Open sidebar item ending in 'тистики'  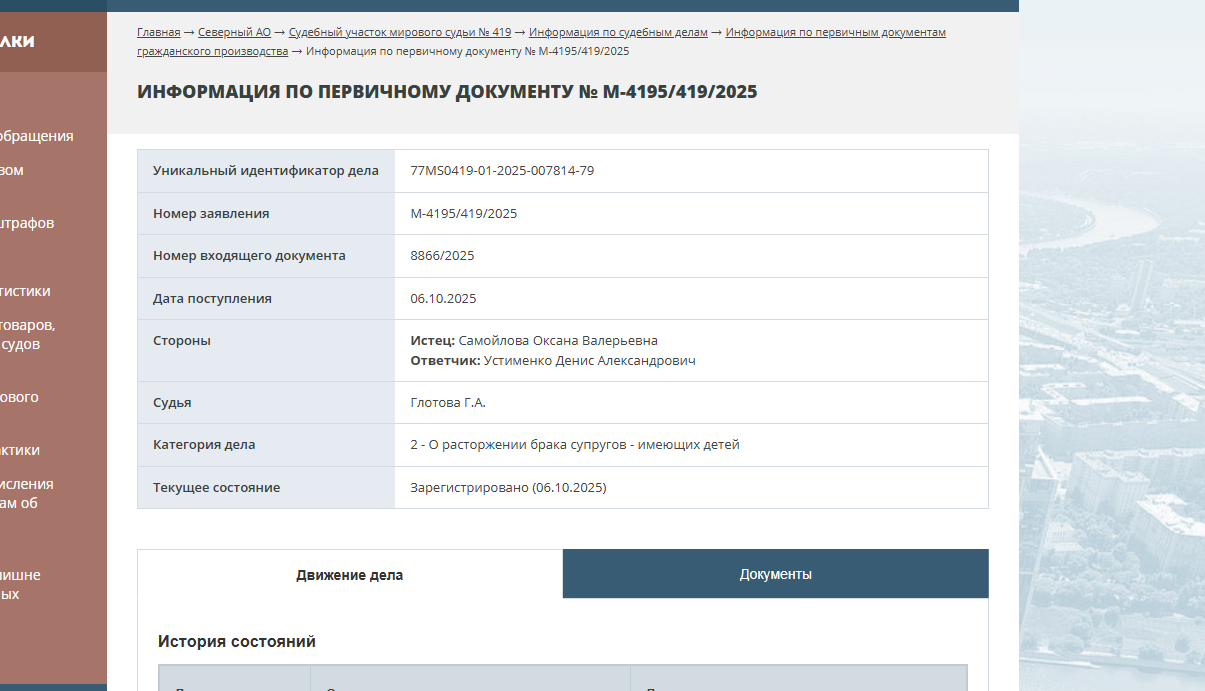(x=25, y=291)
